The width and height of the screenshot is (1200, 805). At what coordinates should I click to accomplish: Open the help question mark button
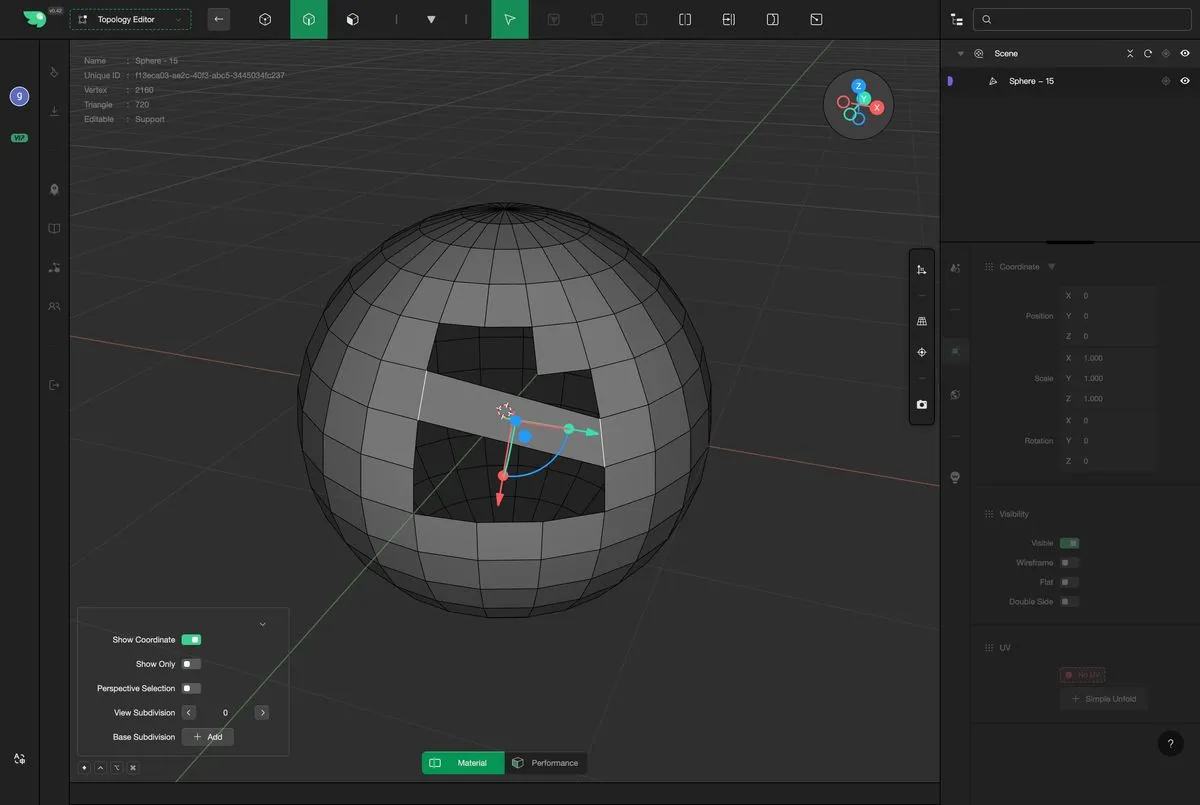(x=1170, y=744)
